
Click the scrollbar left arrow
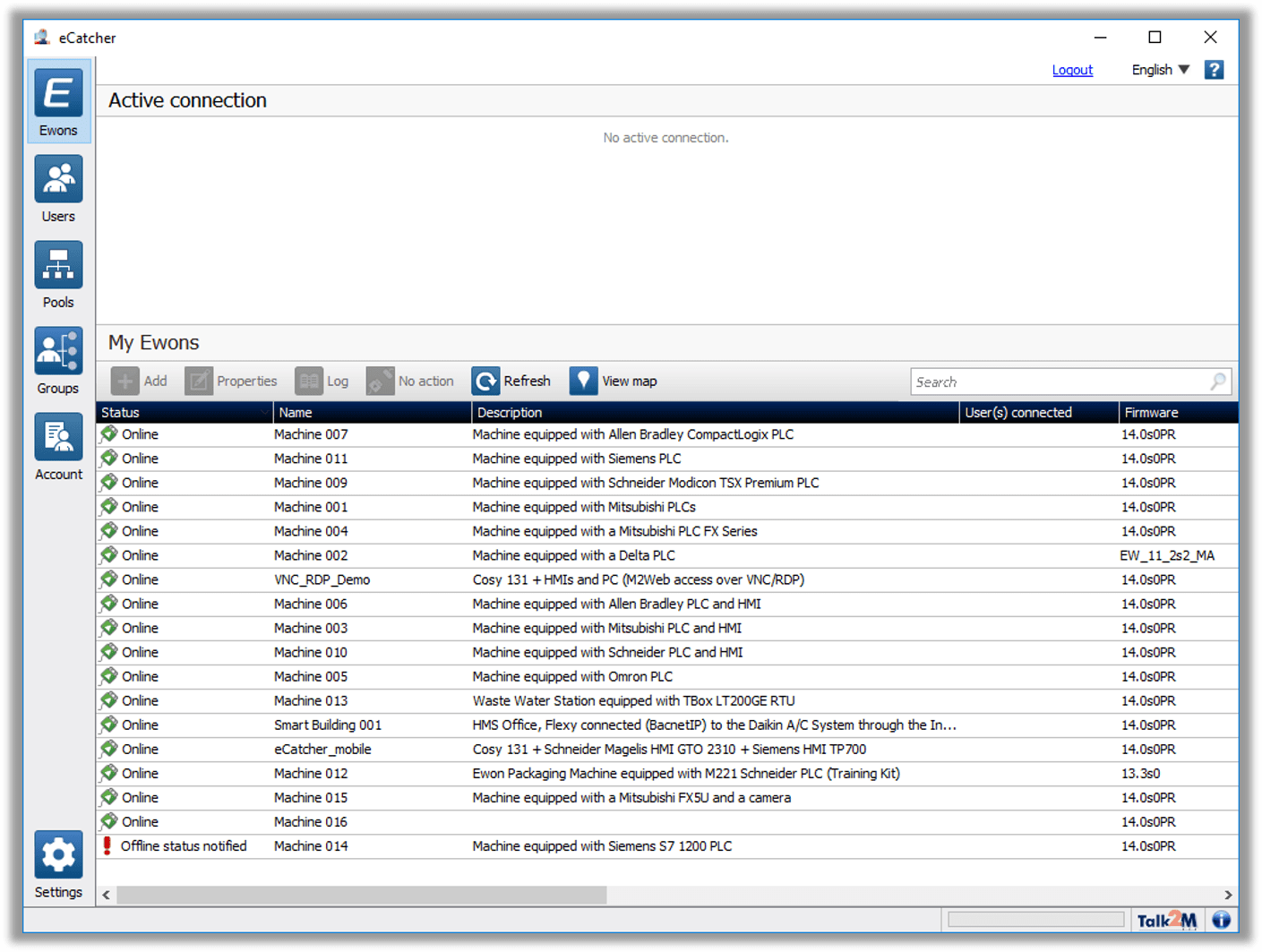(x=106, y=895)
